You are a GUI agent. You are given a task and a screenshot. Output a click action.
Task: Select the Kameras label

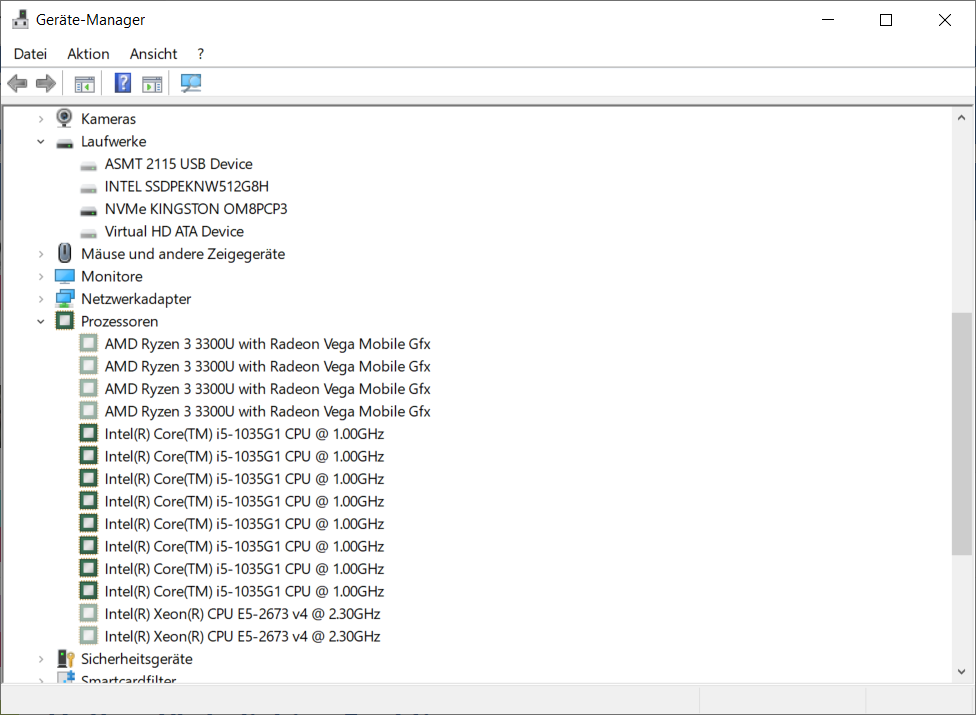pos(108,119)
